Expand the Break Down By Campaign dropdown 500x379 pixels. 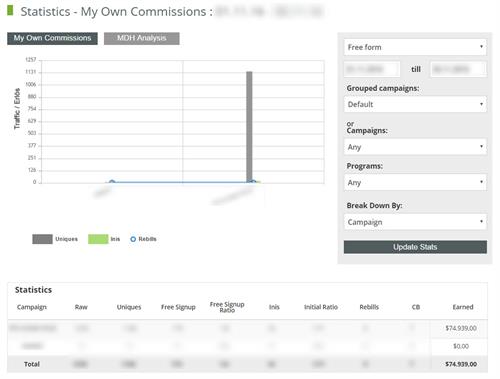[415, 222]
